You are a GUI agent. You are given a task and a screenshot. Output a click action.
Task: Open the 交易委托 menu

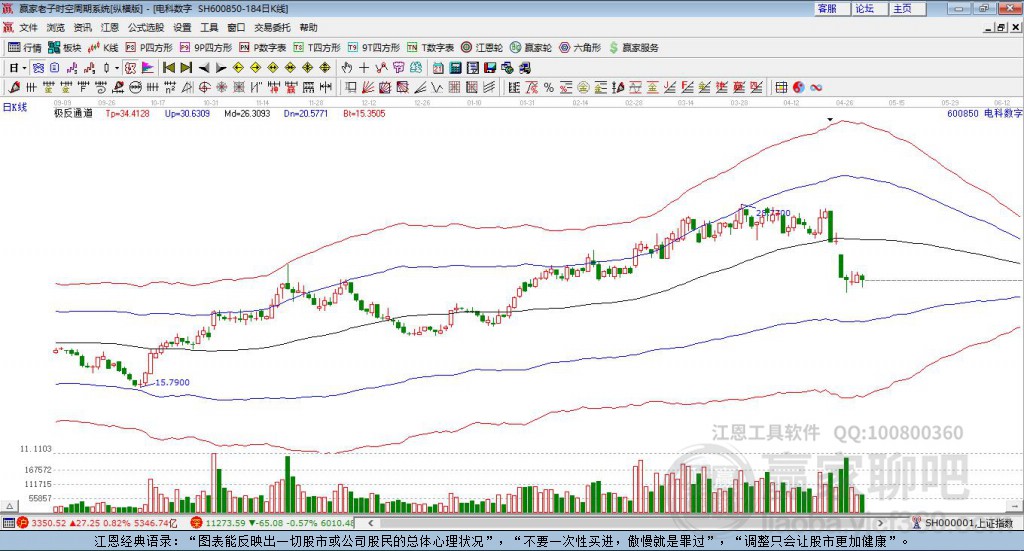(x=272, y=27)
